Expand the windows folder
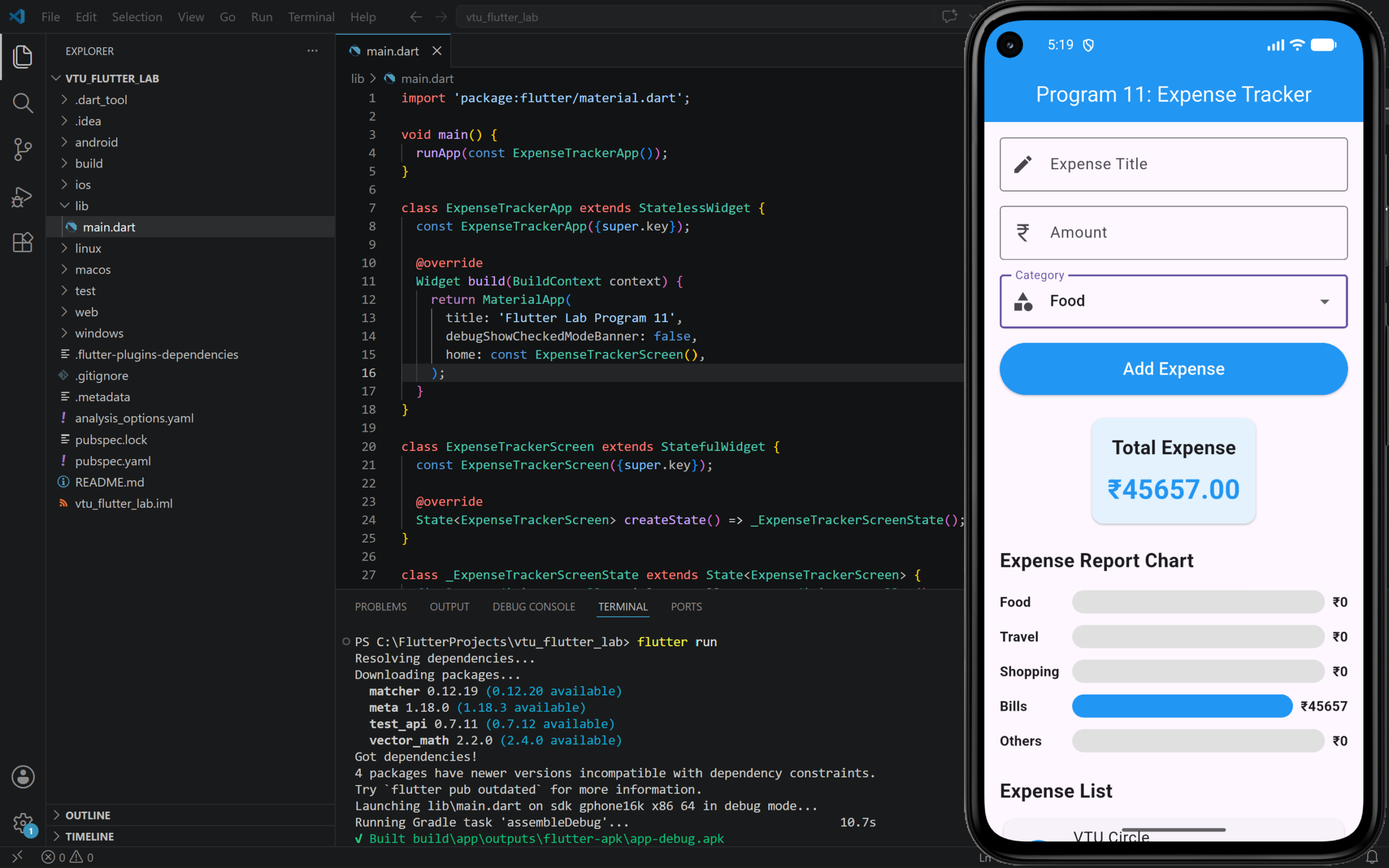The height and width of the screenshot is (868, 1389). (190, 333)
